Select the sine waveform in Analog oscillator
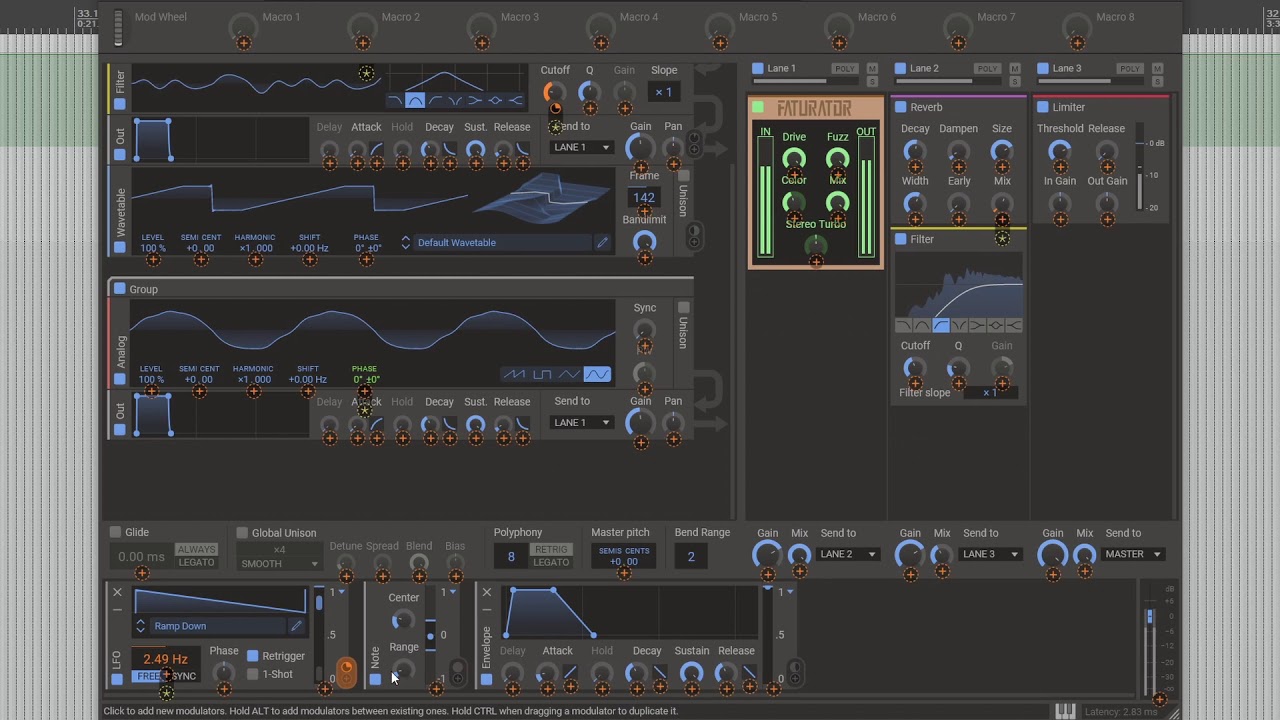This screenshot has height=720, width=1280. 597,375
